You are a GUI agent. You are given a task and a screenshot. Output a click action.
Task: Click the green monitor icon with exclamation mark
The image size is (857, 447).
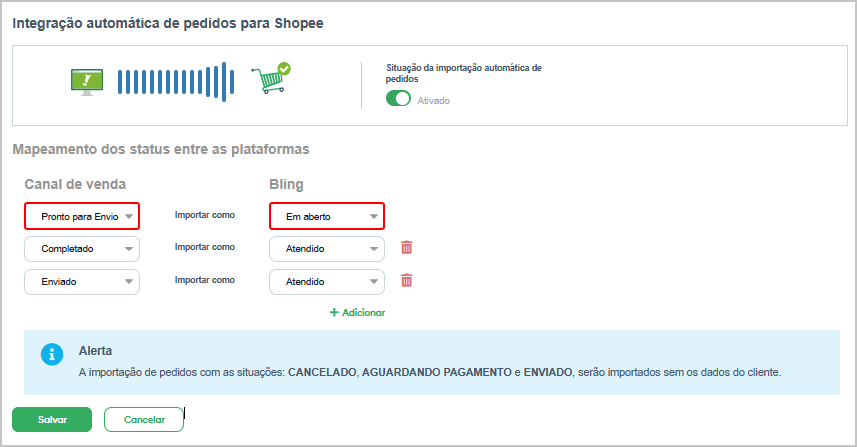click(87, 82)
